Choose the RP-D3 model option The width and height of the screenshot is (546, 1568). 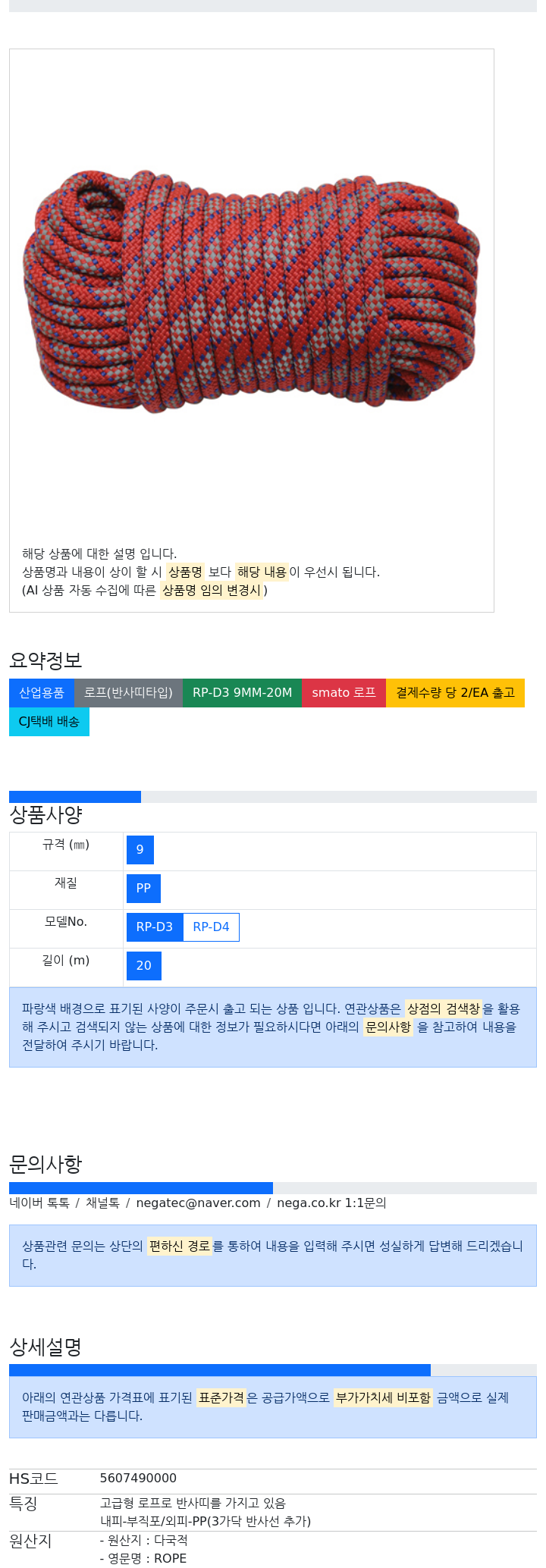pyautogui.click(x=155, y=927)
